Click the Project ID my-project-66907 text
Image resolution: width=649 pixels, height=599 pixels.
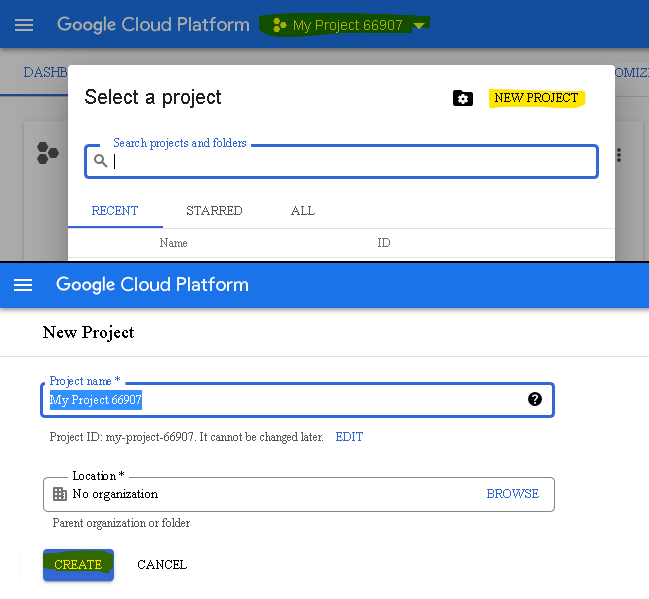[186, 437]
